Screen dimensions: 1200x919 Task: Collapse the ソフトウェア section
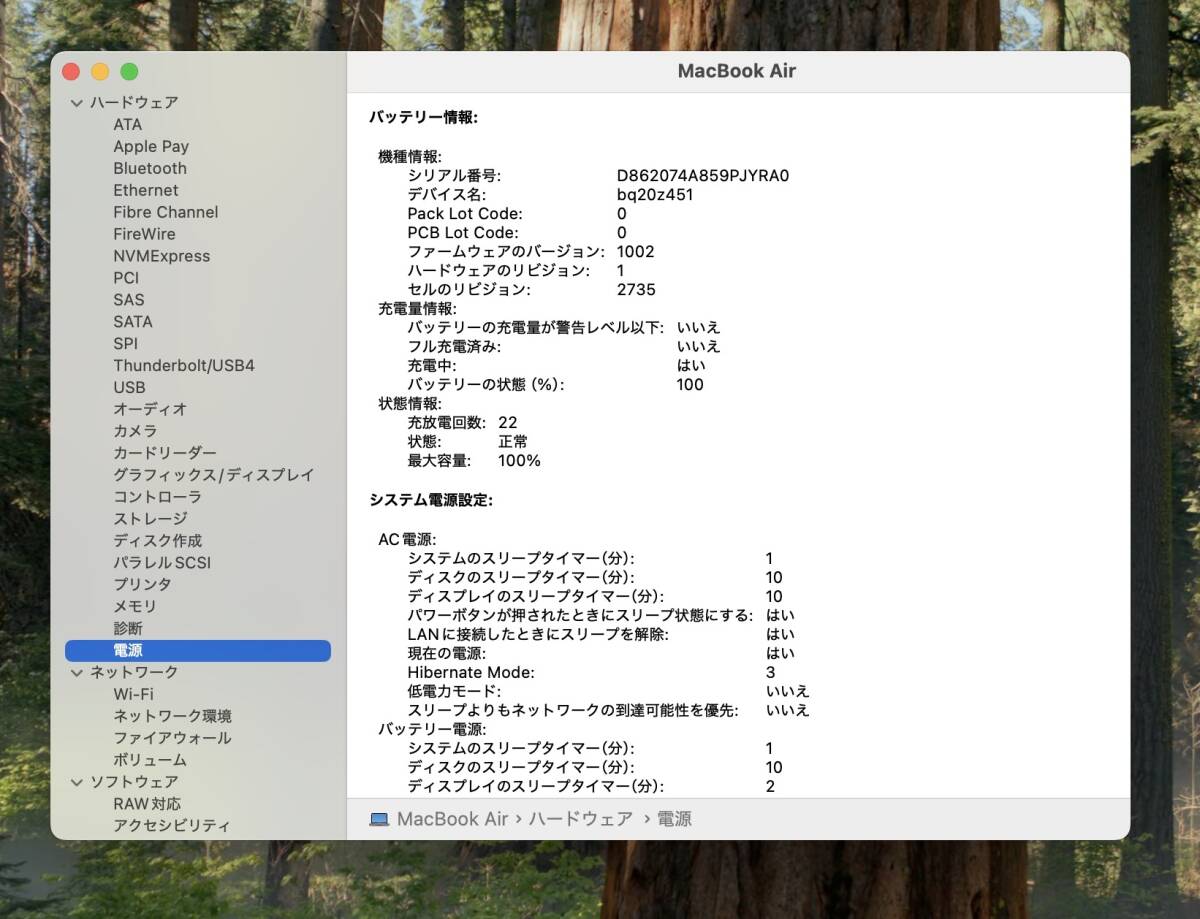(x=76, y=782)
